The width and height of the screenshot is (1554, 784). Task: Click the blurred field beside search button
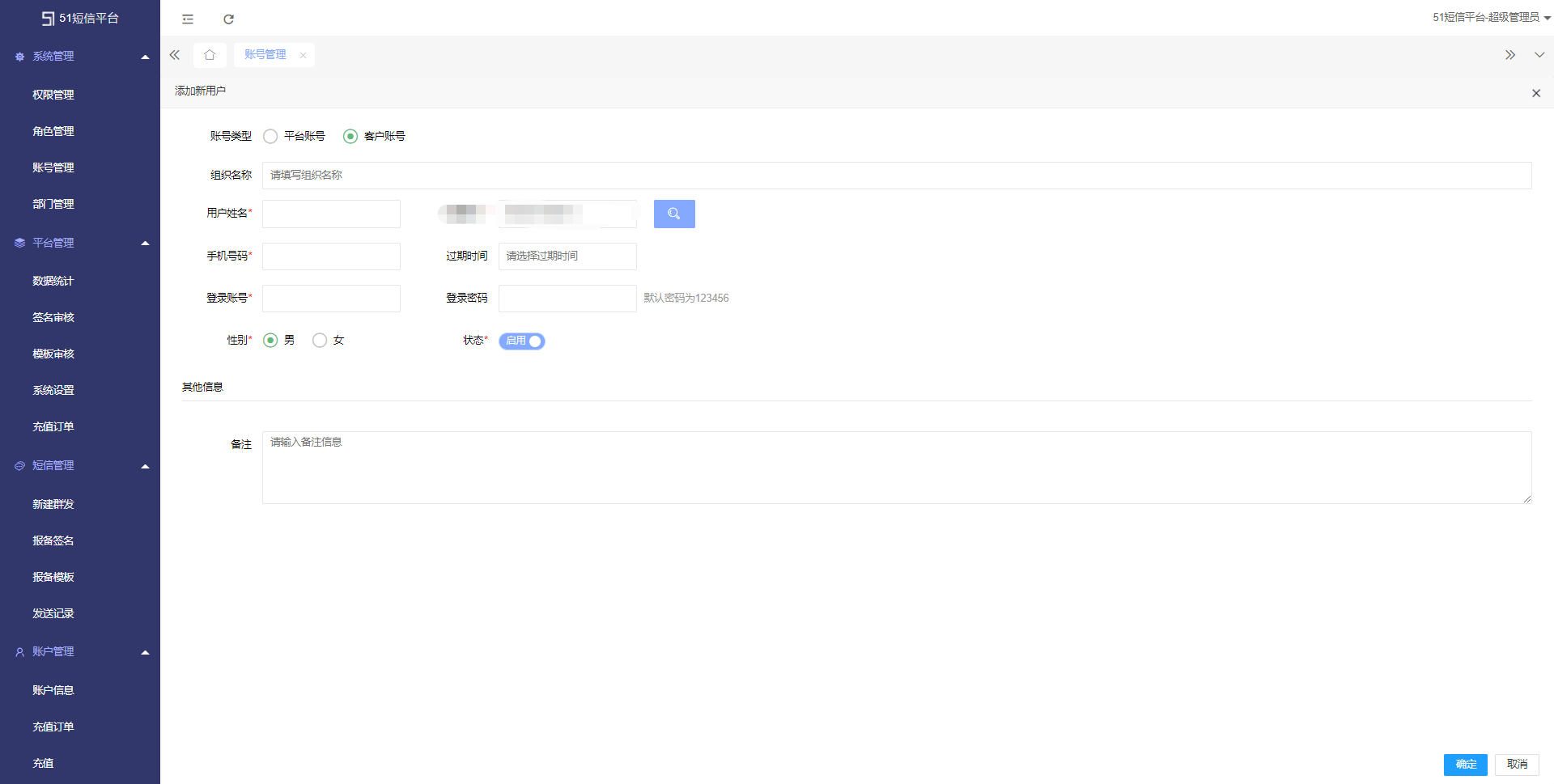point(567,214)
